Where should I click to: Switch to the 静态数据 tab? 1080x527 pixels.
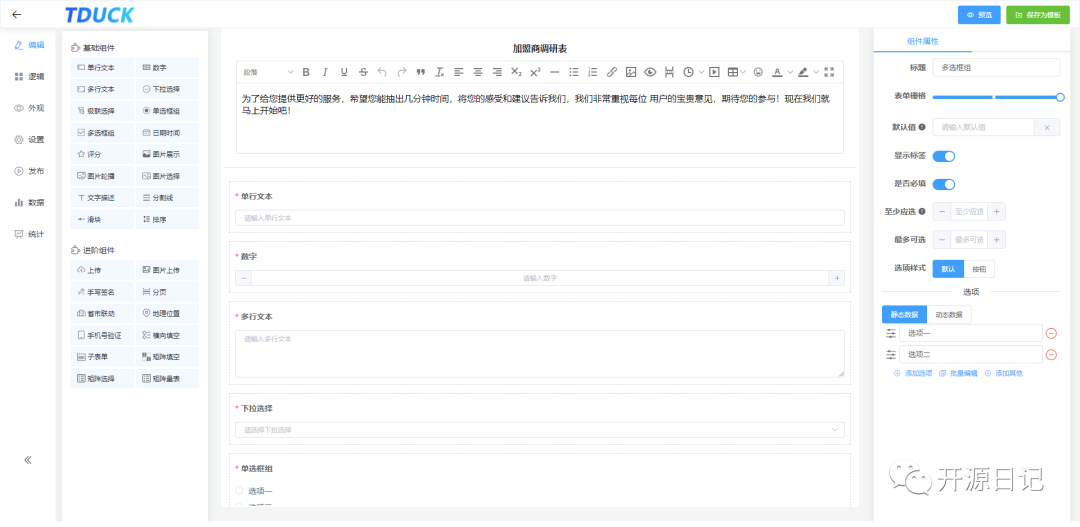pyautogui.click(x=904, y=314)
